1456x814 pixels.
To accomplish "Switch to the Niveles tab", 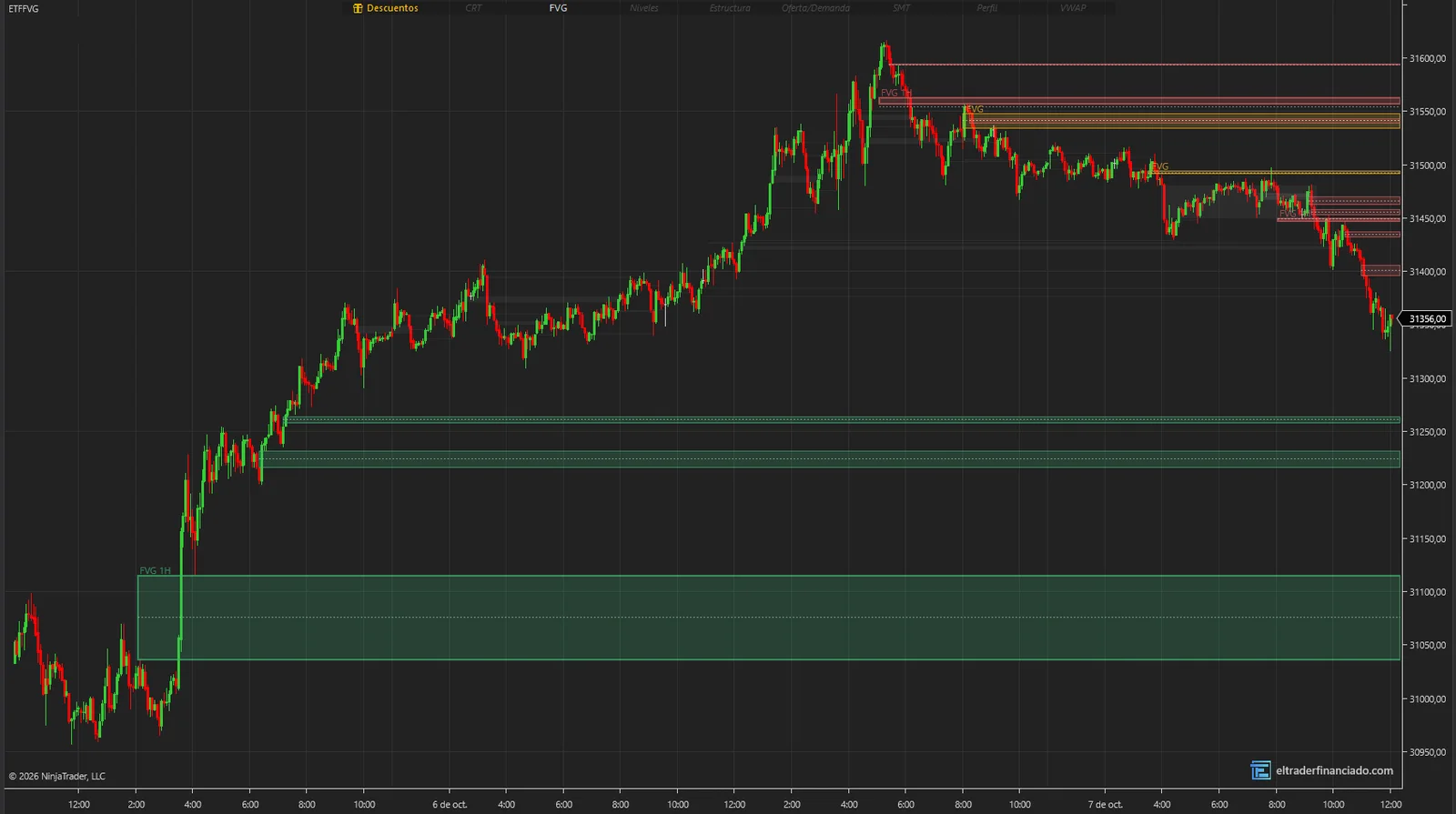I will (643, 8).
